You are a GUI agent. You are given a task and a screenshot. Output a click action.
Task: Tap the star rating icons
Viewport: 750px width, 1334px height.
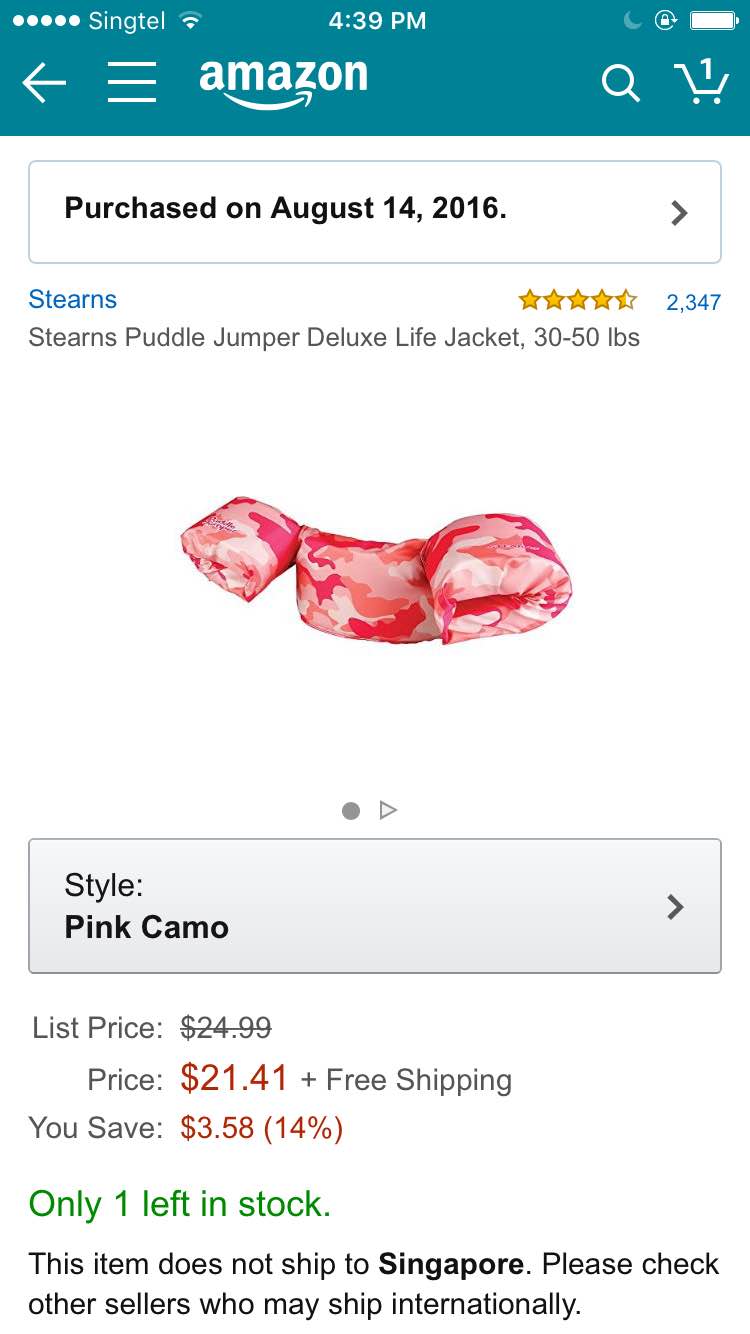[x=577, y=300]
